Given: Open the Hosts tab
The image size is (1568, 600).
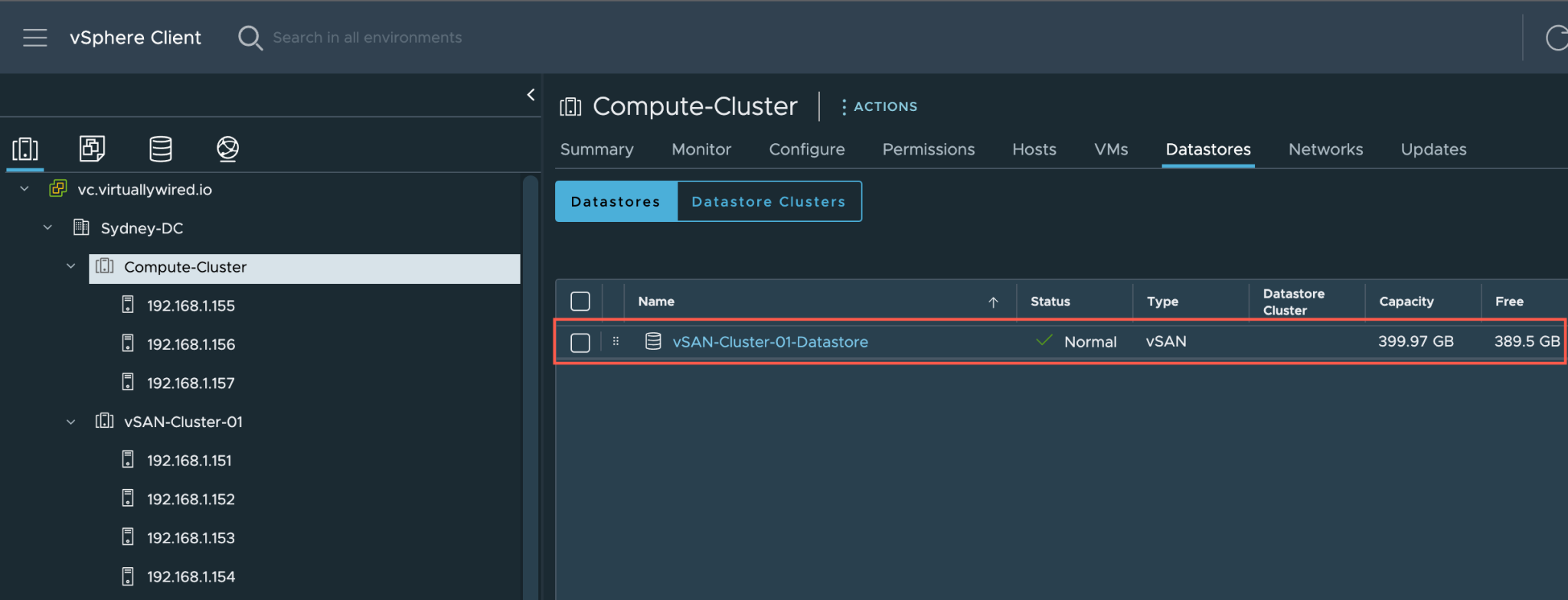Looking at the screenshot, I should coord(1034,149).
